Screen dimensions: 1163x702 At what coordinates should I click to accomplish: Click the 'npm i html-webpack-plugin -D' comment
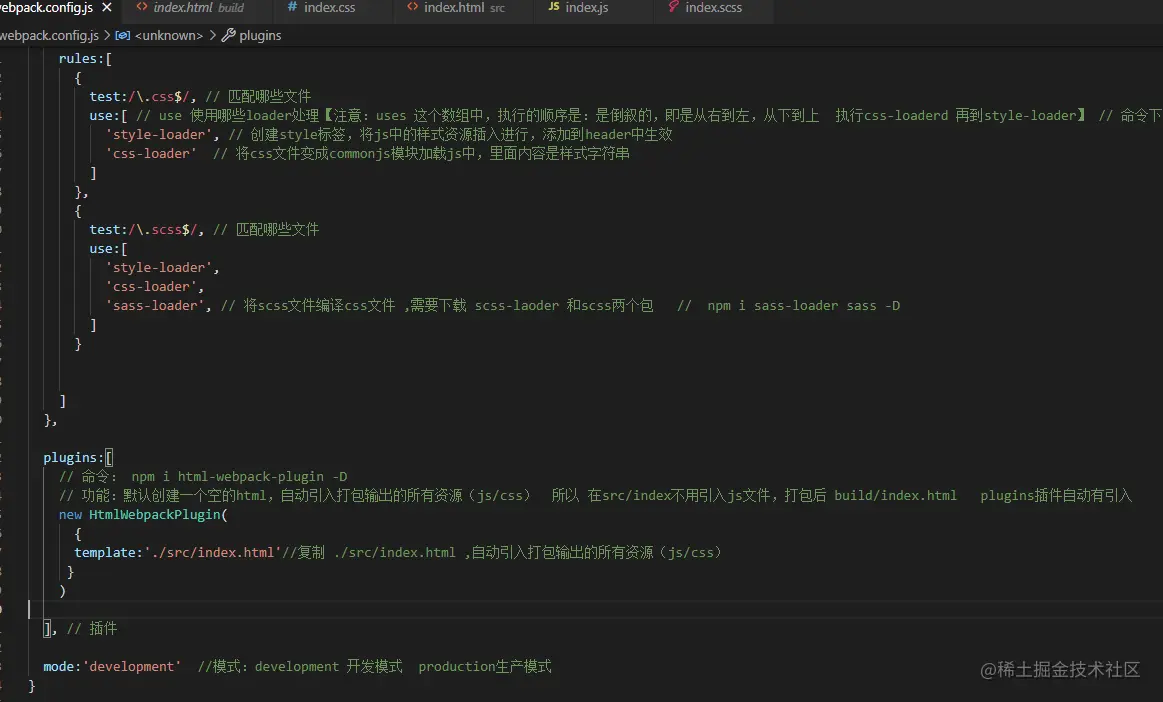[x=239, y=476]
